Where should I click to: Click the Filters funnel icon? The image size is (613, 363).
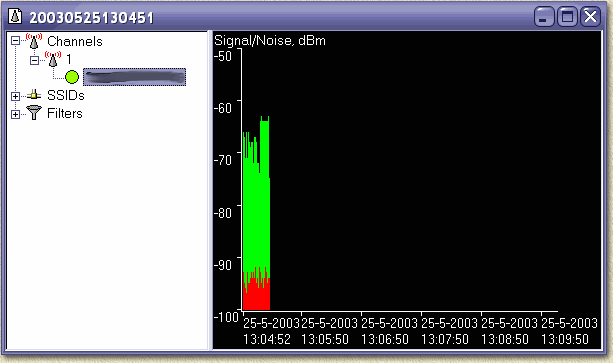click(34, 113)
